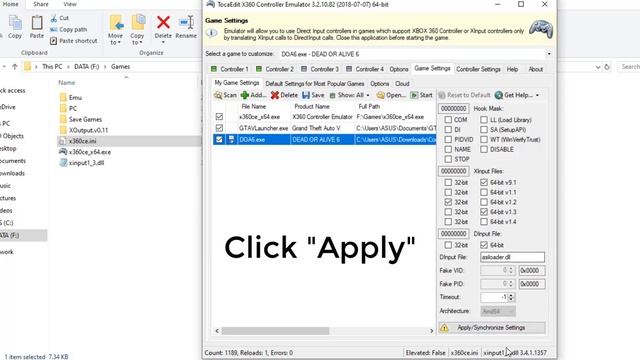640x360 pixels.
Task: Click Paste shortcut in the Explorer ribbon
Action: tap(73, 41)
